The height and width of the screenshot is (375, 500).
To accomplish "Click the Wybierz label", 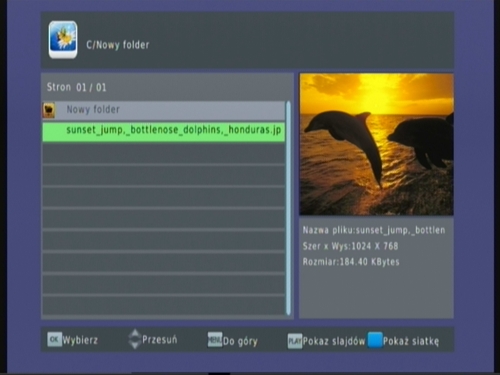I will click(80, 340).
